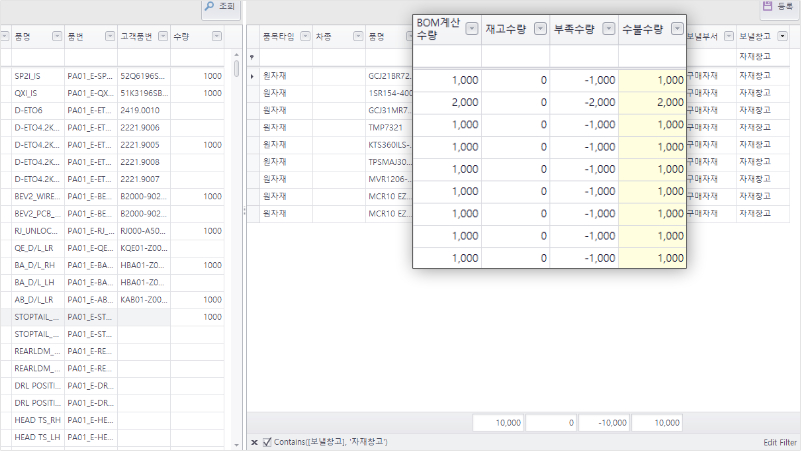Open filter dropdown on 차종 column
801x451 pixels.
click(358, 36)
